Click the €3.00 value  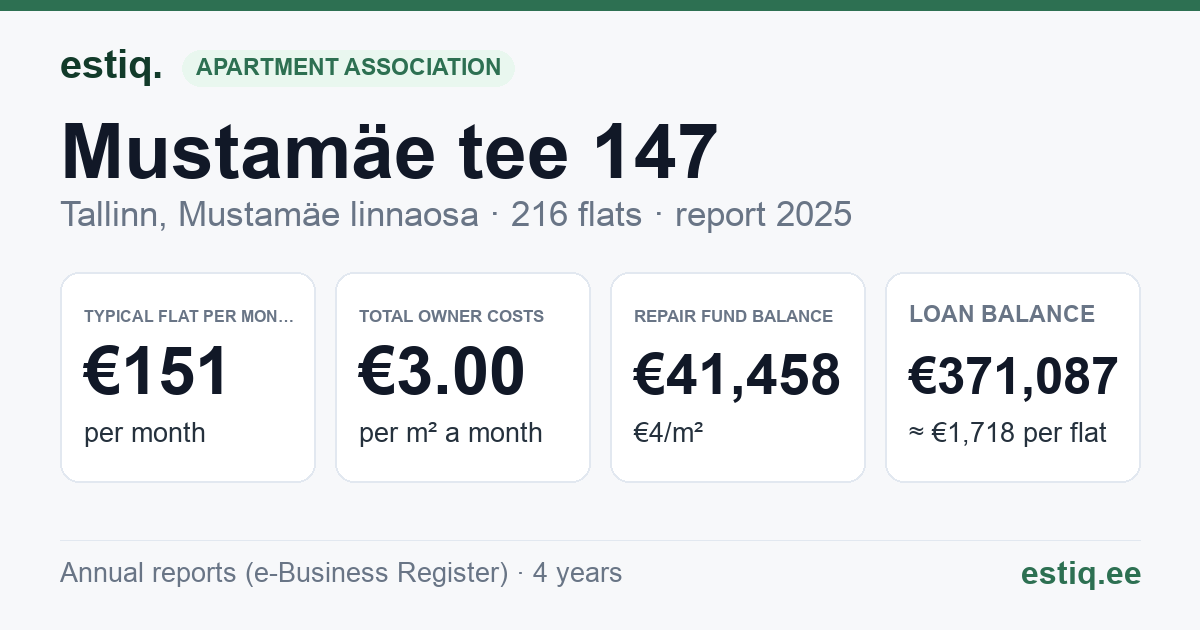tap(442, 372)
